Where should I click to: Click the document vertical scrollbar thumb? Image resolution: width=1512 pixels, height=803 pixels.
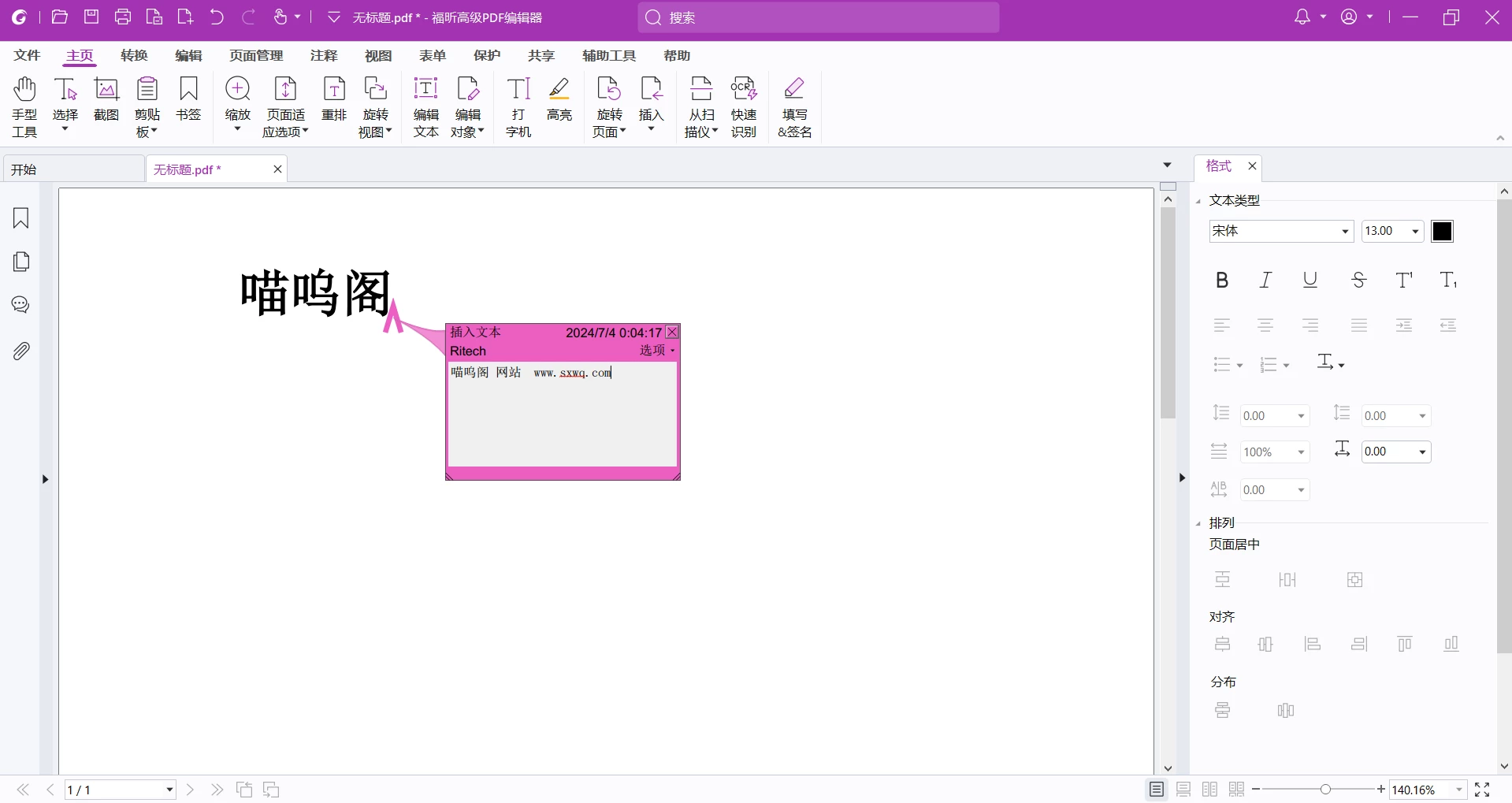tap(1168, 312)
